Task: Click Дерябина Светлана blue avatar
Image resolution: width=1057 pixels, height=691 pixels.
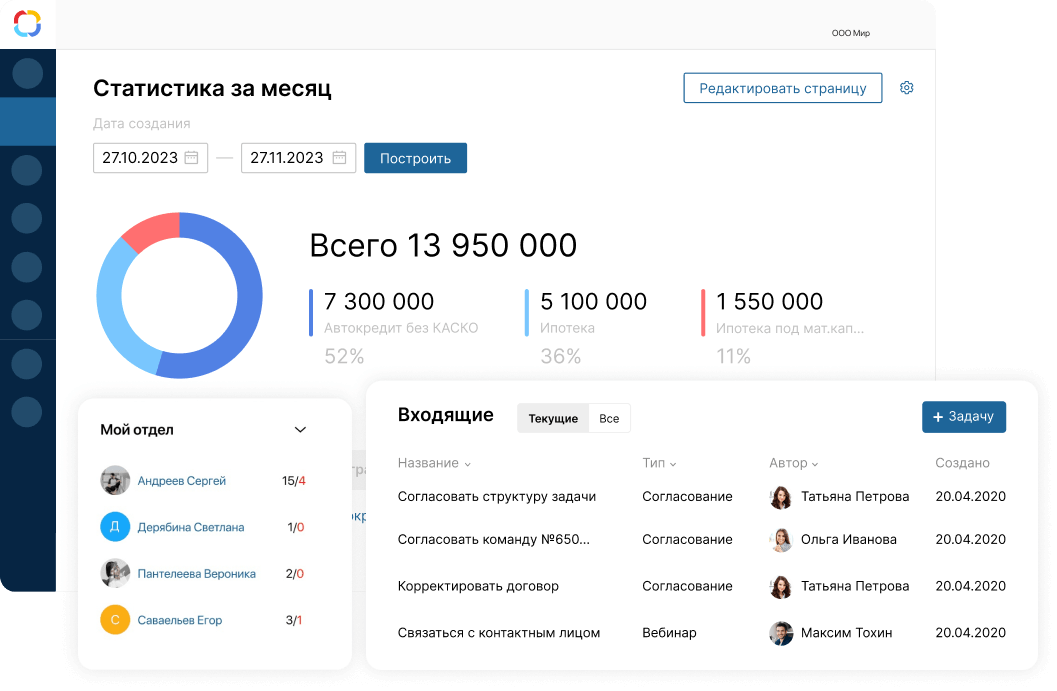Action: pos(115,527)
